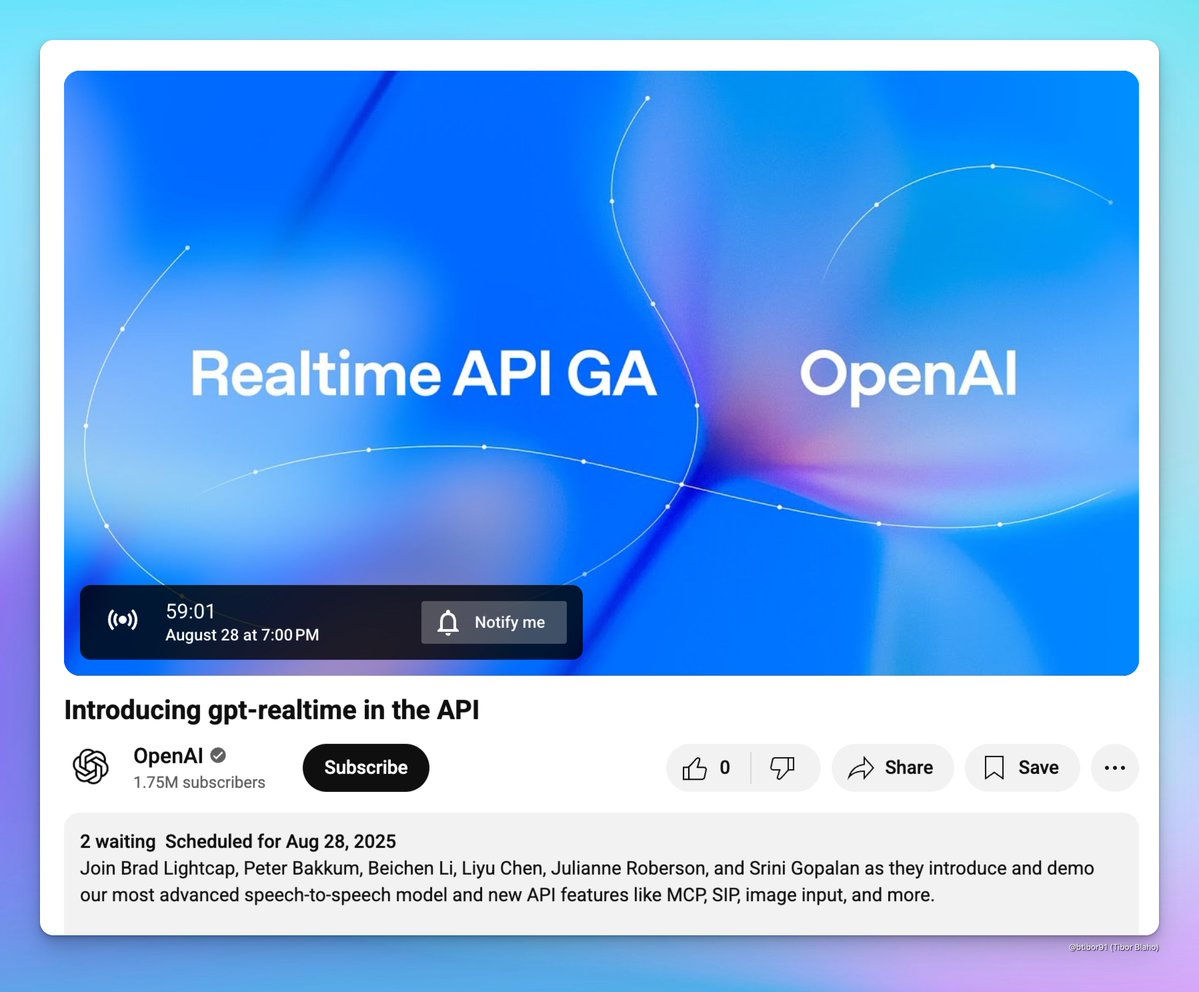Viewport: 1199px width, 992px height.
Task: Click the Save bookmark icon
Action: 994,767
